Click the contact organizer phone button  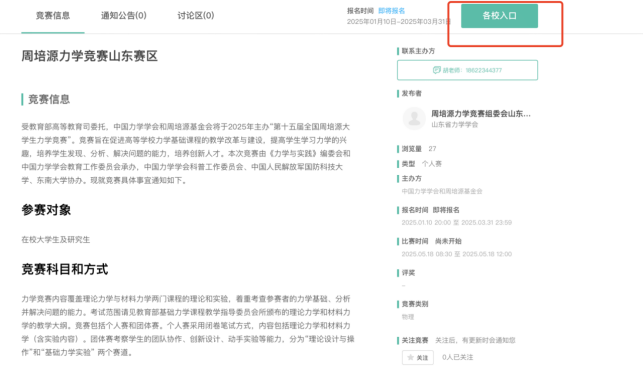click(467, 70)
